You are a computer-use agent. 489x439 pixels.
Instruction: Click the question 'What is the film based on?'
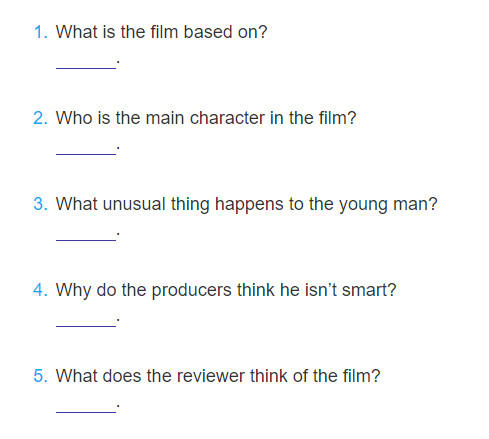coord(161,32)
